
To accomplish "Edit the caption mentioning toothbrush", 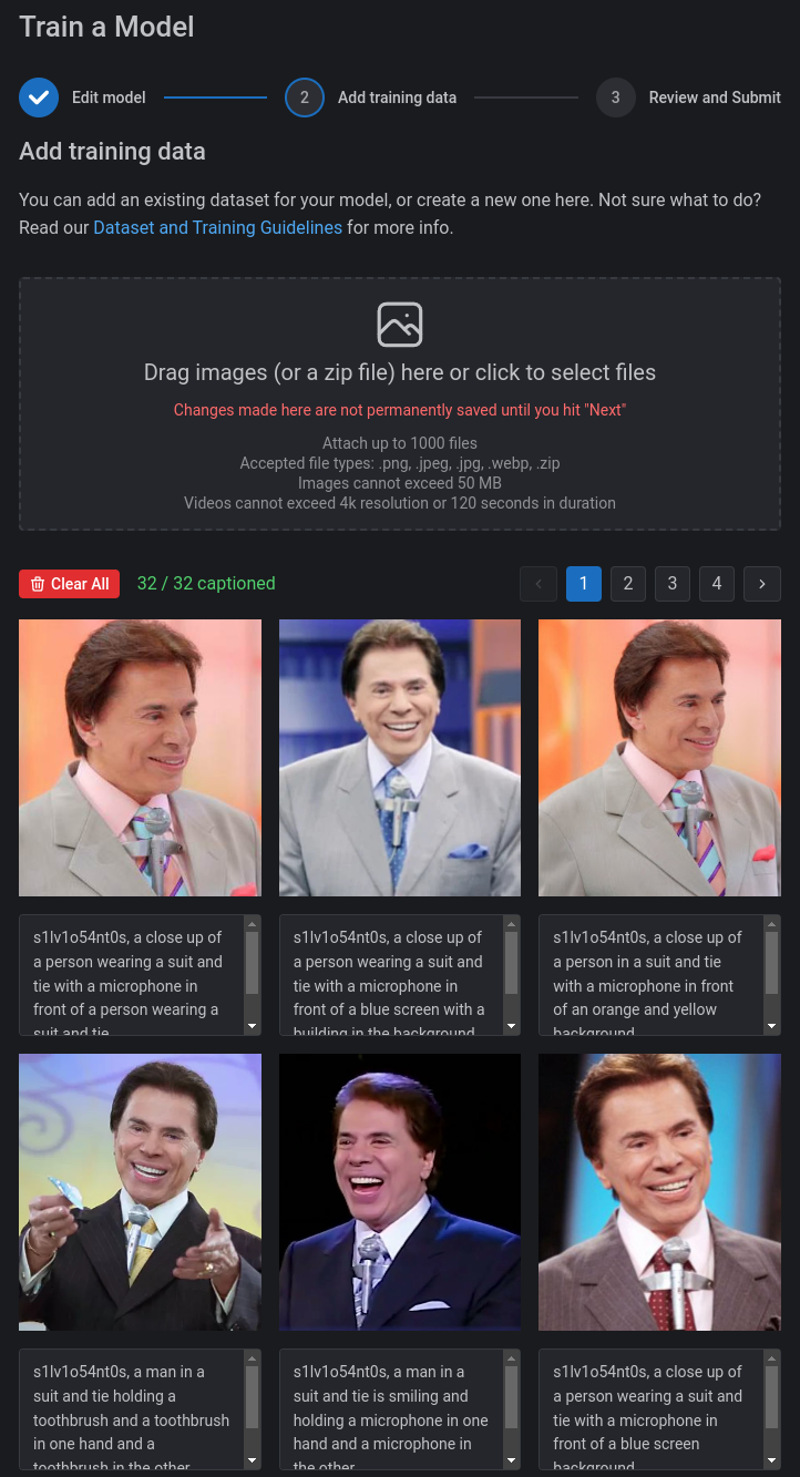I will pos(133,1408).
